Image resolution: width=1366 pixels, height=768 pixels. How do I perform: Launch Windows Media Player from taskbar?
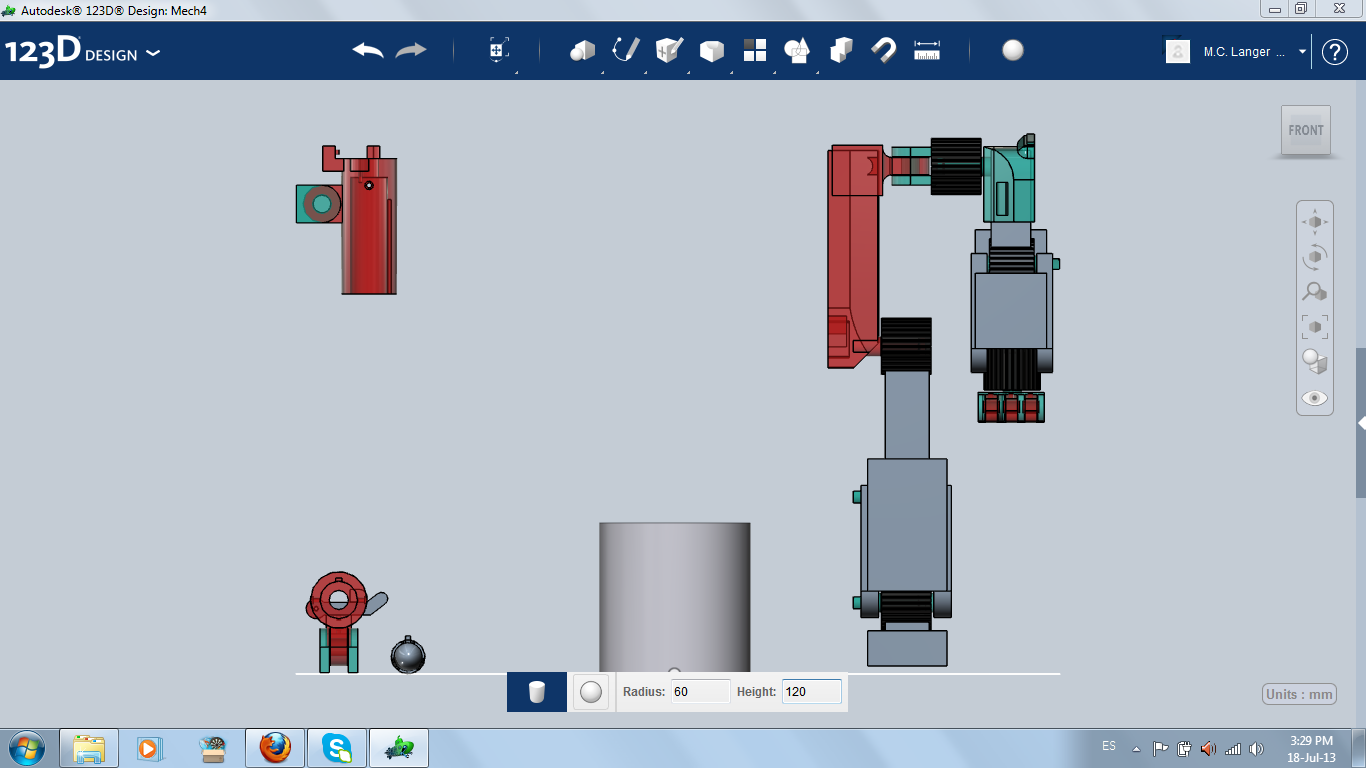[150, 748]
